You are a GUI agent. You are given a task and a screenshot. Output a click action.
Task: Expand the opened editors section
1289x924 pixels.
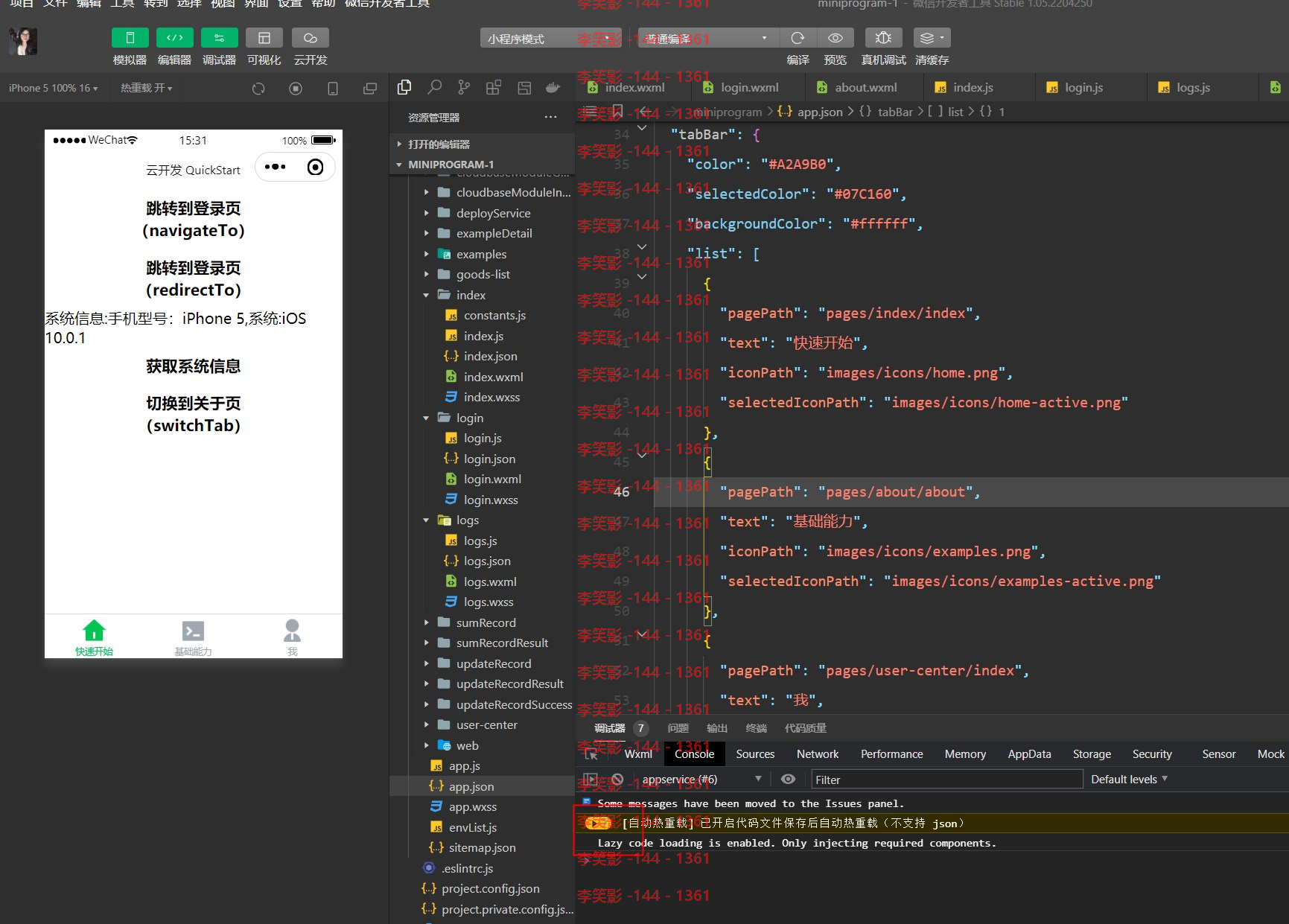point(482,144)
